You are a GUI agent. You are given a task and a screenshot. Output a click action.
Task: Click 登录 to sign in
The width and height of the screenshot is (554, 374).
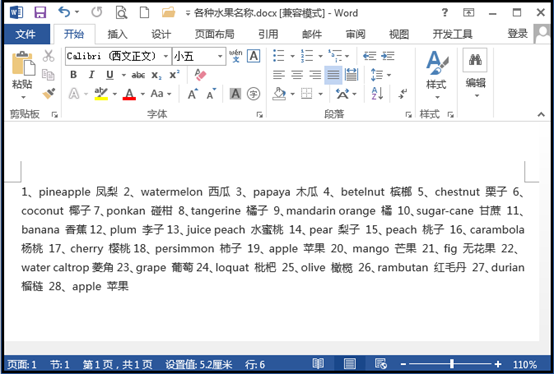518,34
